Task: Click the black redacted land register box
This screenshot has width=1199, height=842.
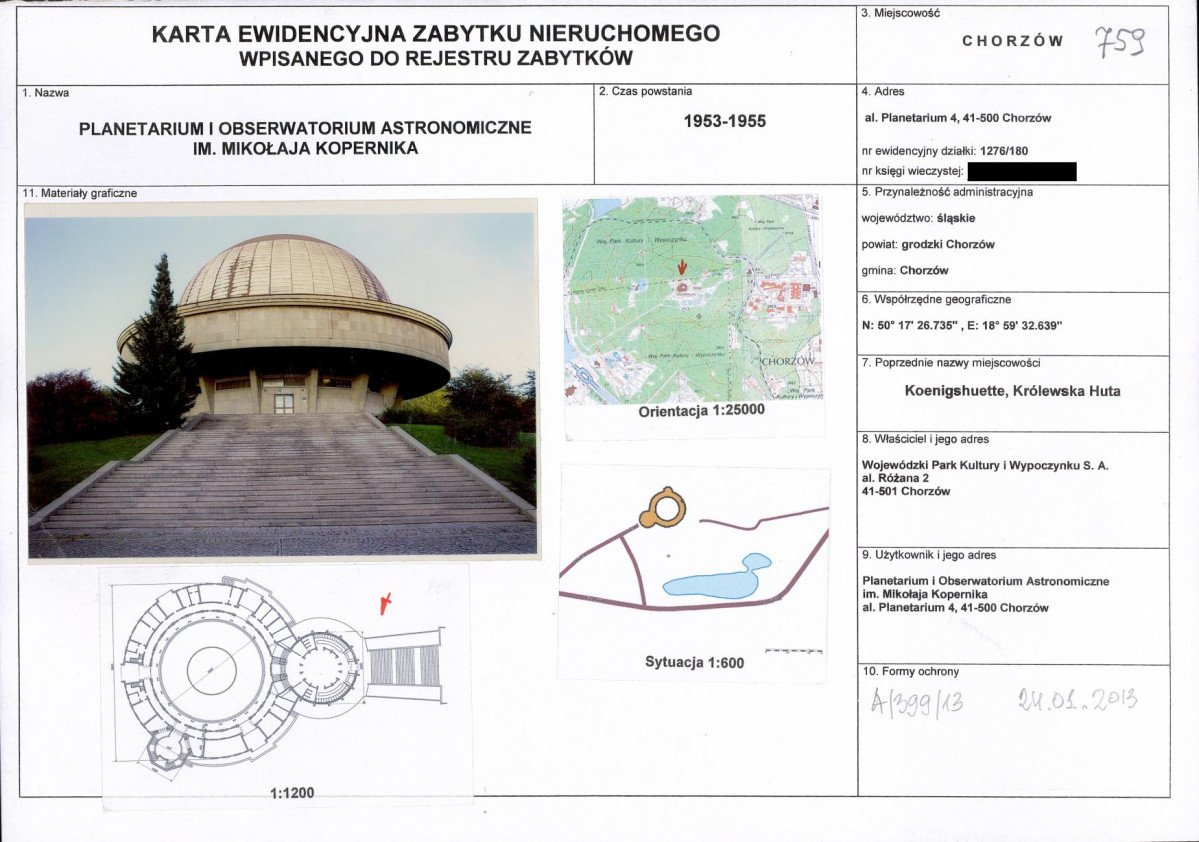Action: (1022, 171)
